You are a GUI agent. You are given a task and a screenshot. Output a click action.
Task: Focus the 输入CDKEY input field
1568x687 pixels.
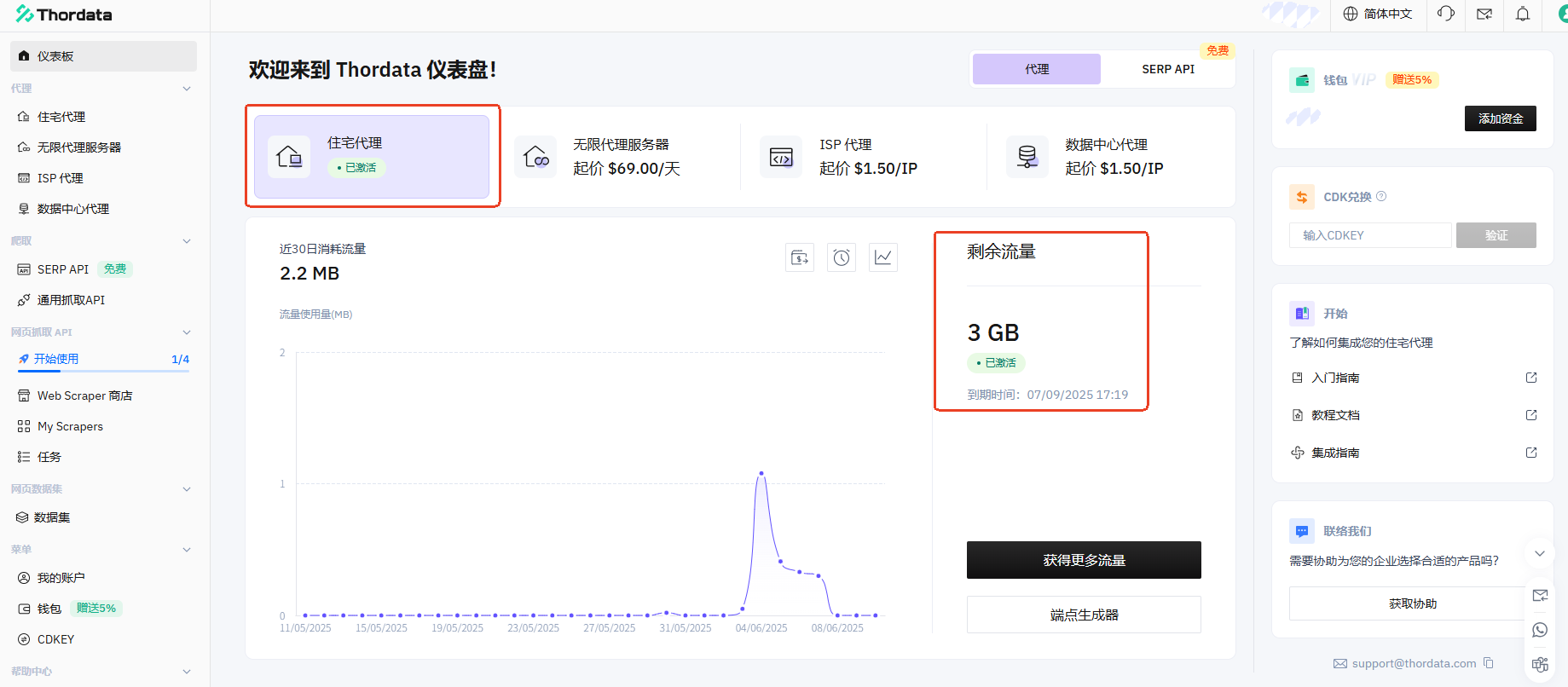[1370, 235]
